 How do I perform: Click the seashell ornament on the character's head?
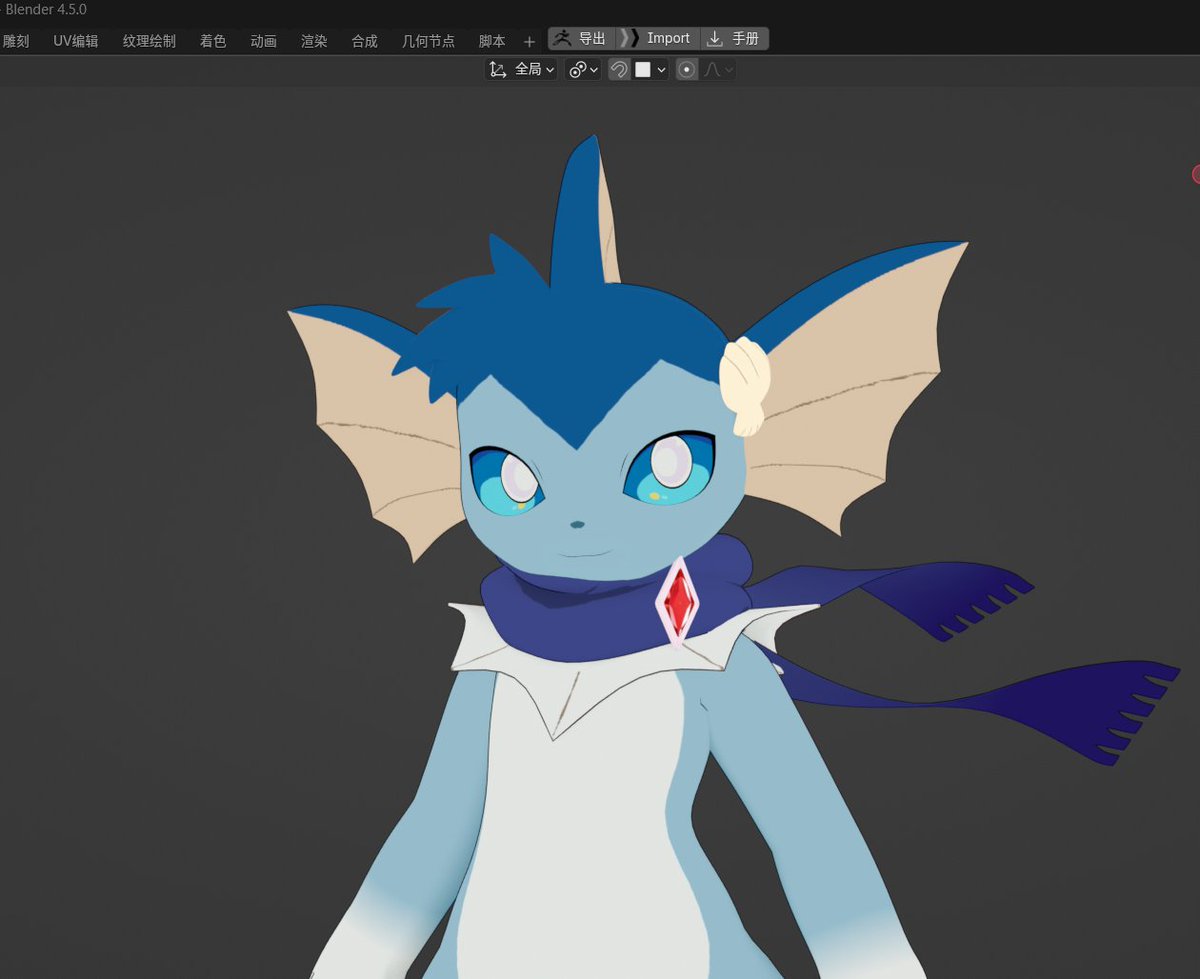pyautogui.click(x=745, y=385)
